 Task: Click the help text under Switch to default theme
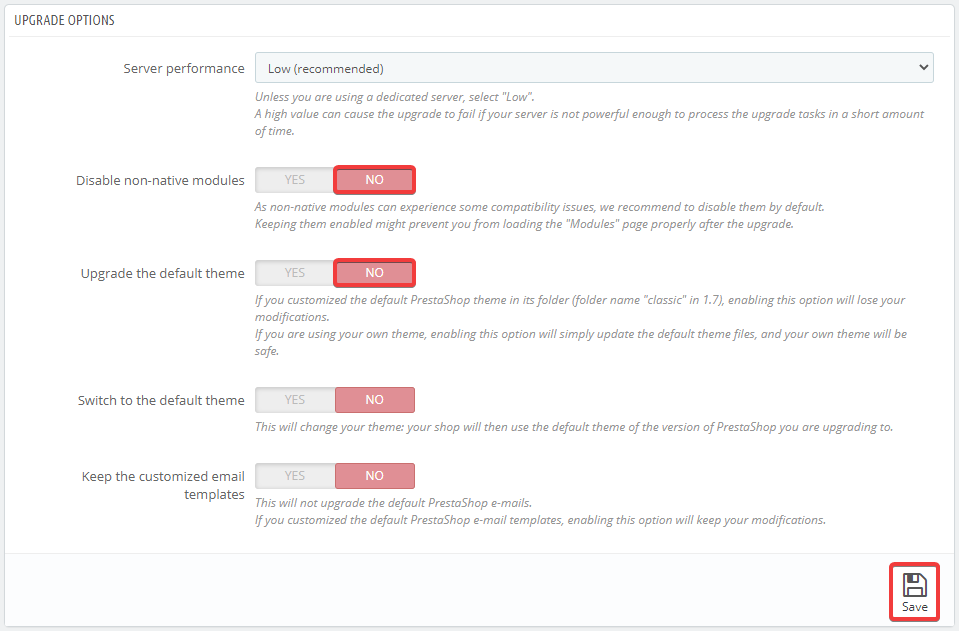(573, 427)
